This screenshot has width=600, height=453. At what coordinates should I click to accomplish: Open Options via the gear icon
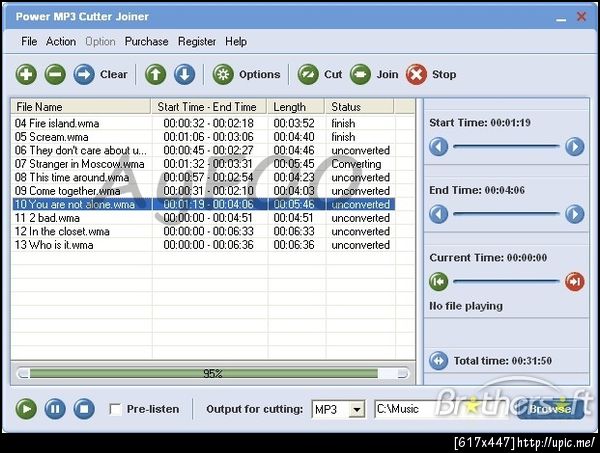click(223, 74)
